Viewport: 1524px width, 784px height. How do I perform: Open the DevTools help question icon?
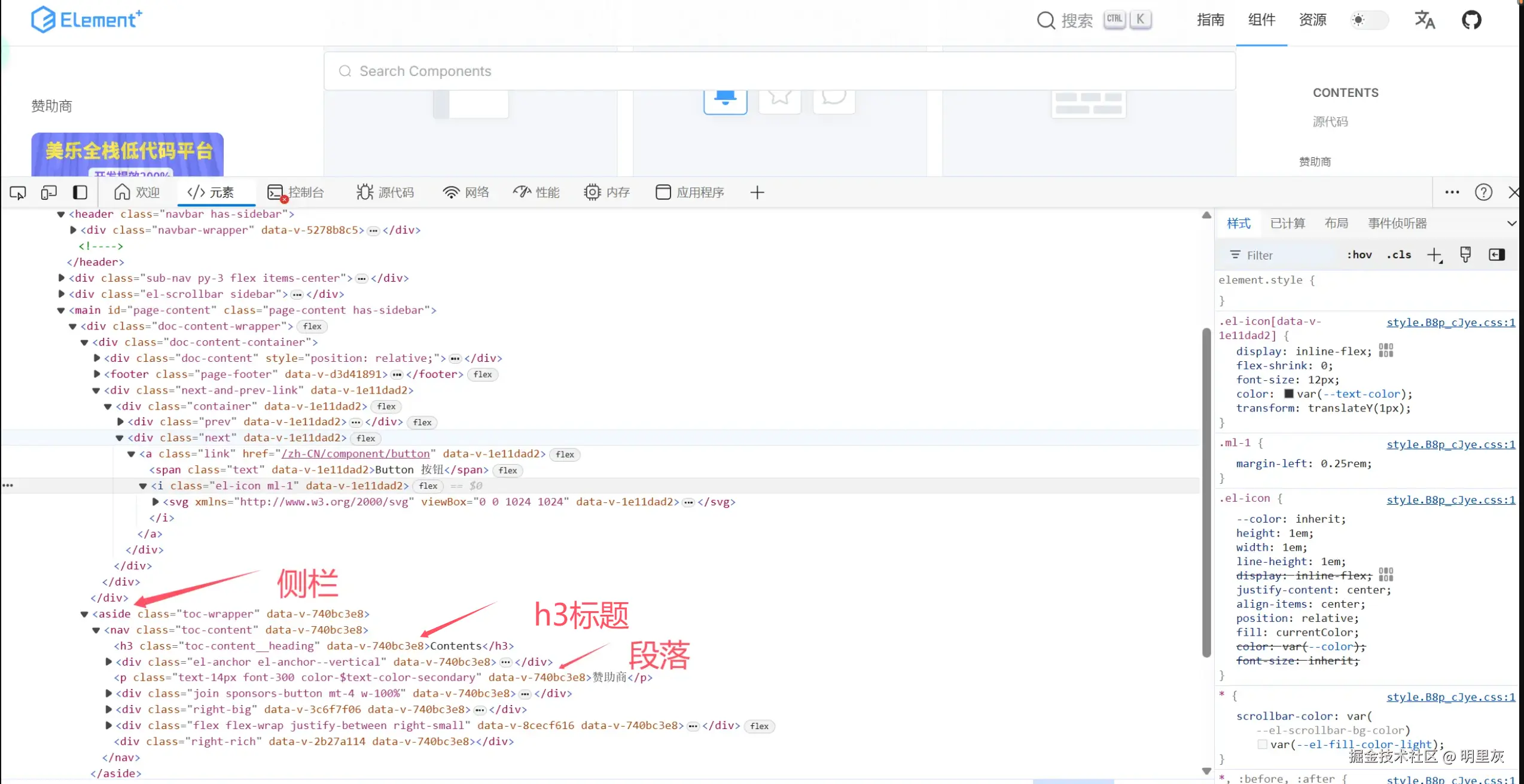click(x=1483, y=193)
